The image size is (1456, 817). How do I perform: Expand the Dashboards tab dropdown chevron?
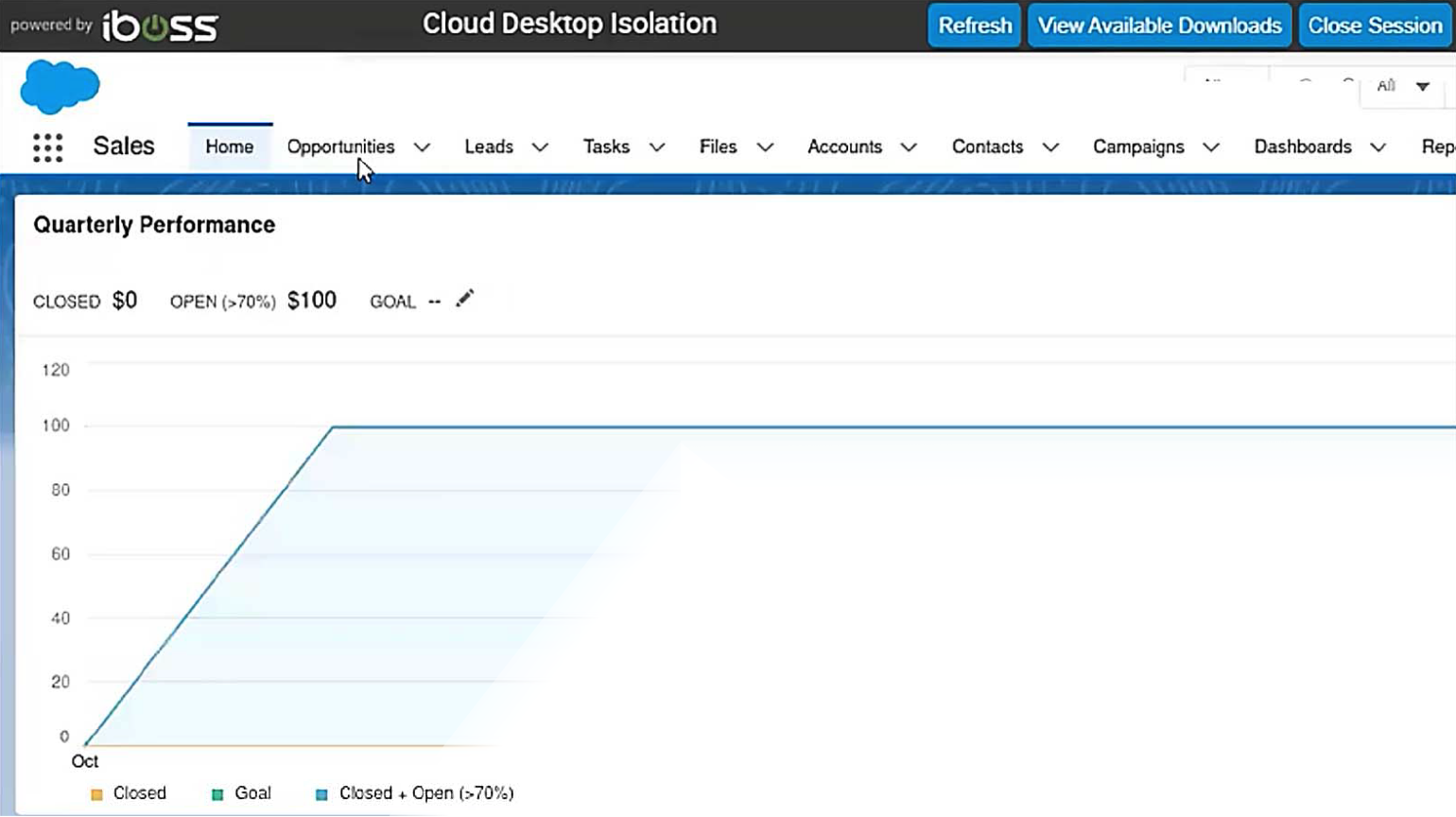tap(1378, 148)
